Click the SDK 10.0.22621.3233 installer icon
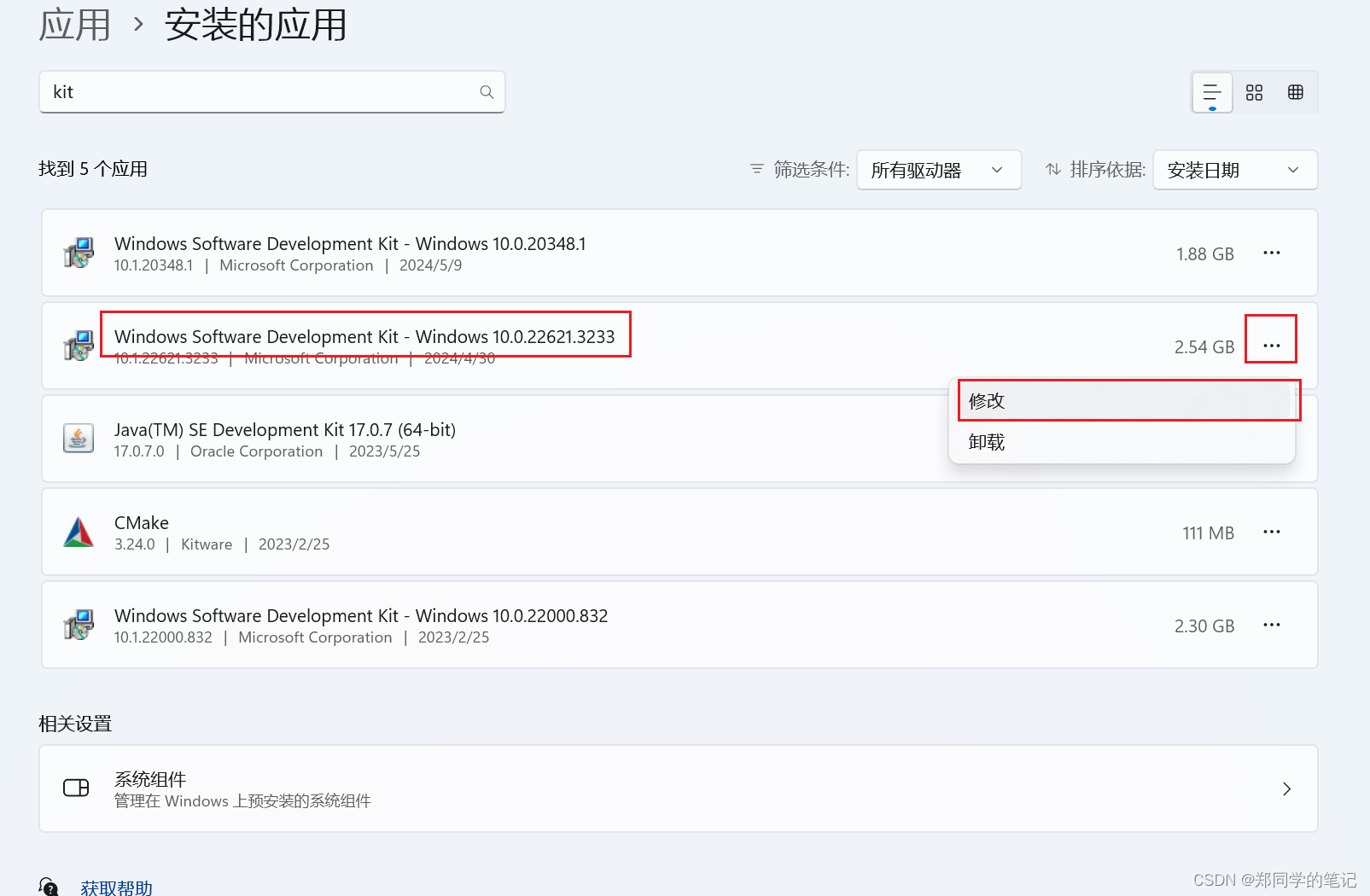Image resolution: width=1370 pixels, height=896 pixels. (79, 346)
